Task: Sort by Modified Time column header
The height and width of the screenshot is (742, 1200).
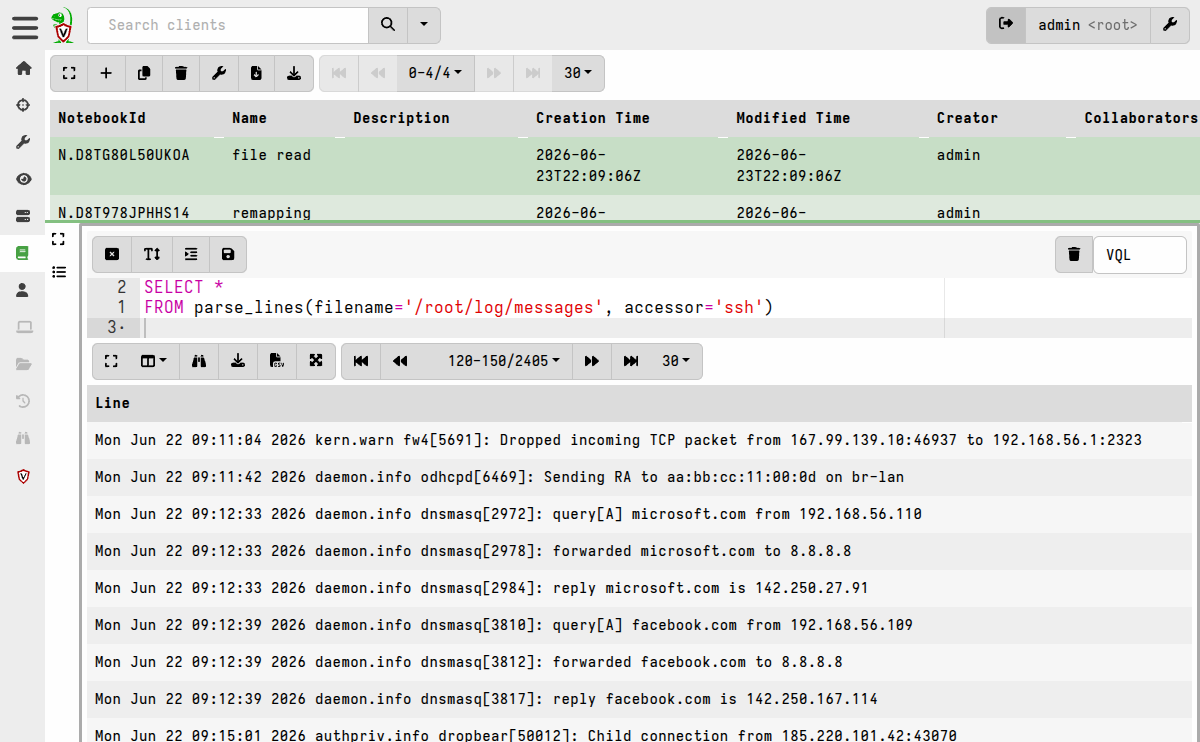Action: click(793, 118)
